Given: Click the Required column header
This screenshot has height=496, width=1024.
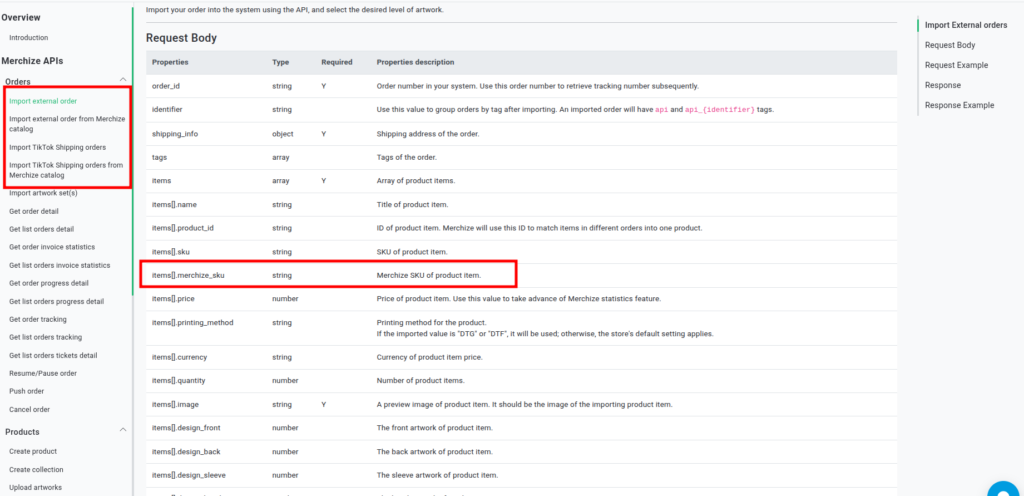Looking at the screenshot, I should click(336, 62).
